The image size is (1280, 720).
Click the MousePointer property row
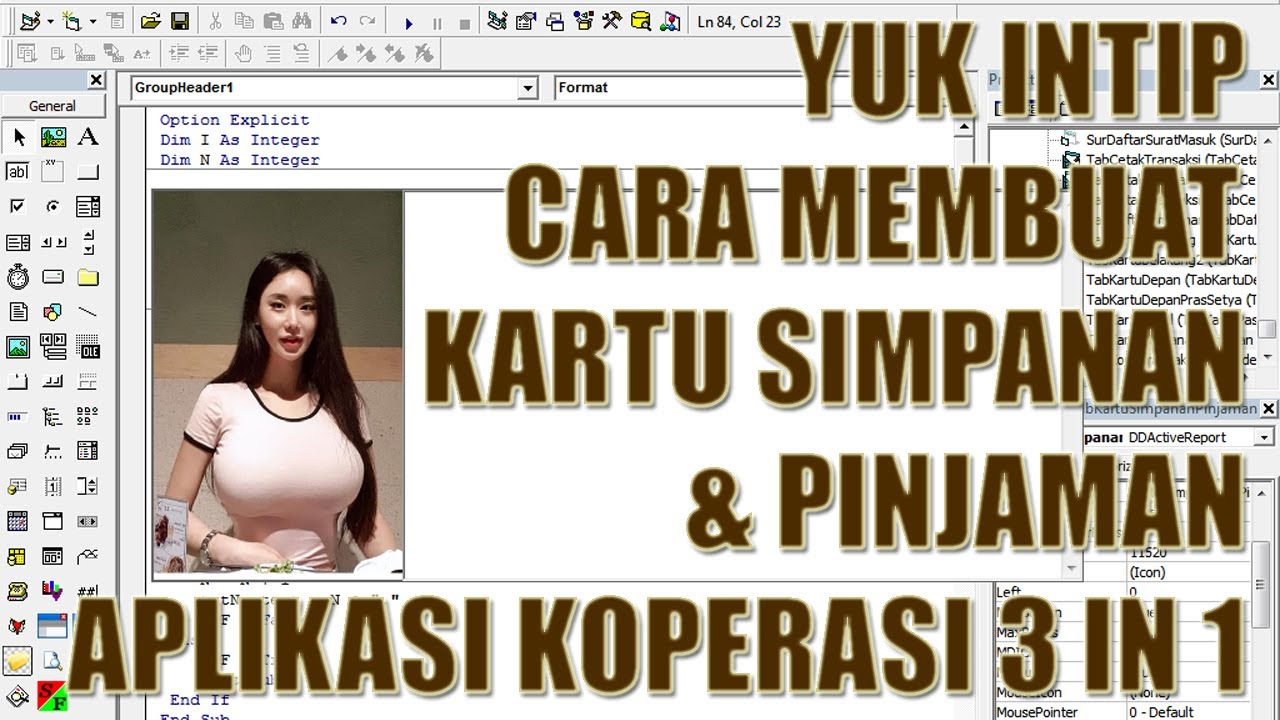point(1124,712)
